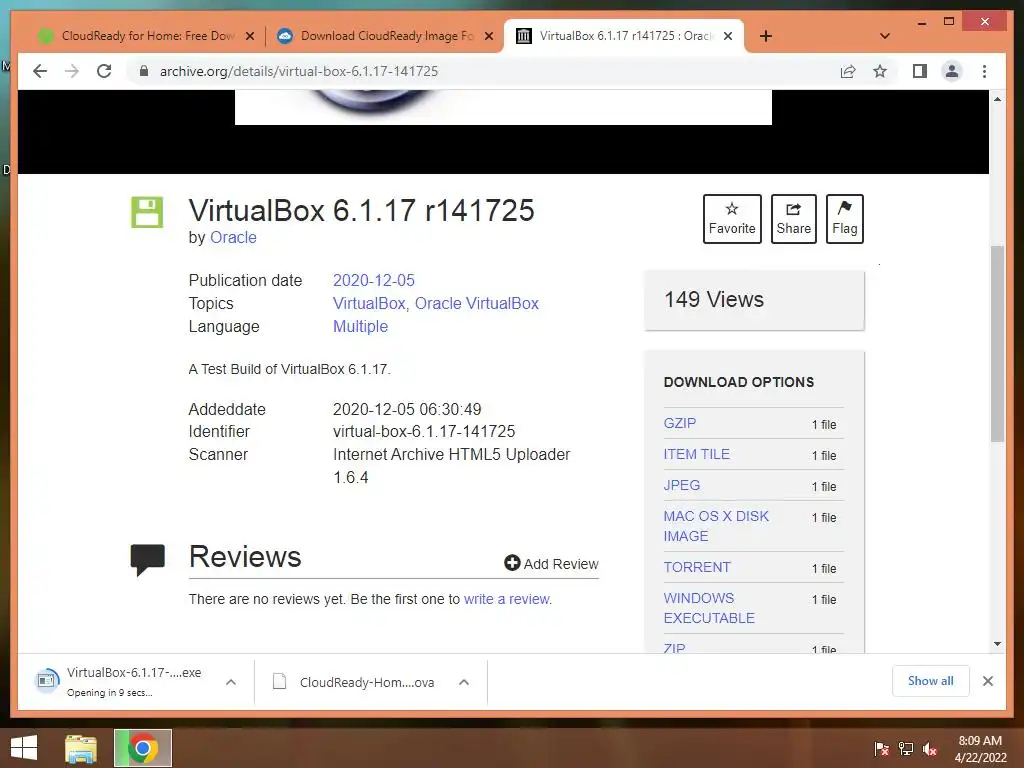Click the CloudReady-Hom ova download item
This screenshot has height=768, width=1024.
pos(356,682)
